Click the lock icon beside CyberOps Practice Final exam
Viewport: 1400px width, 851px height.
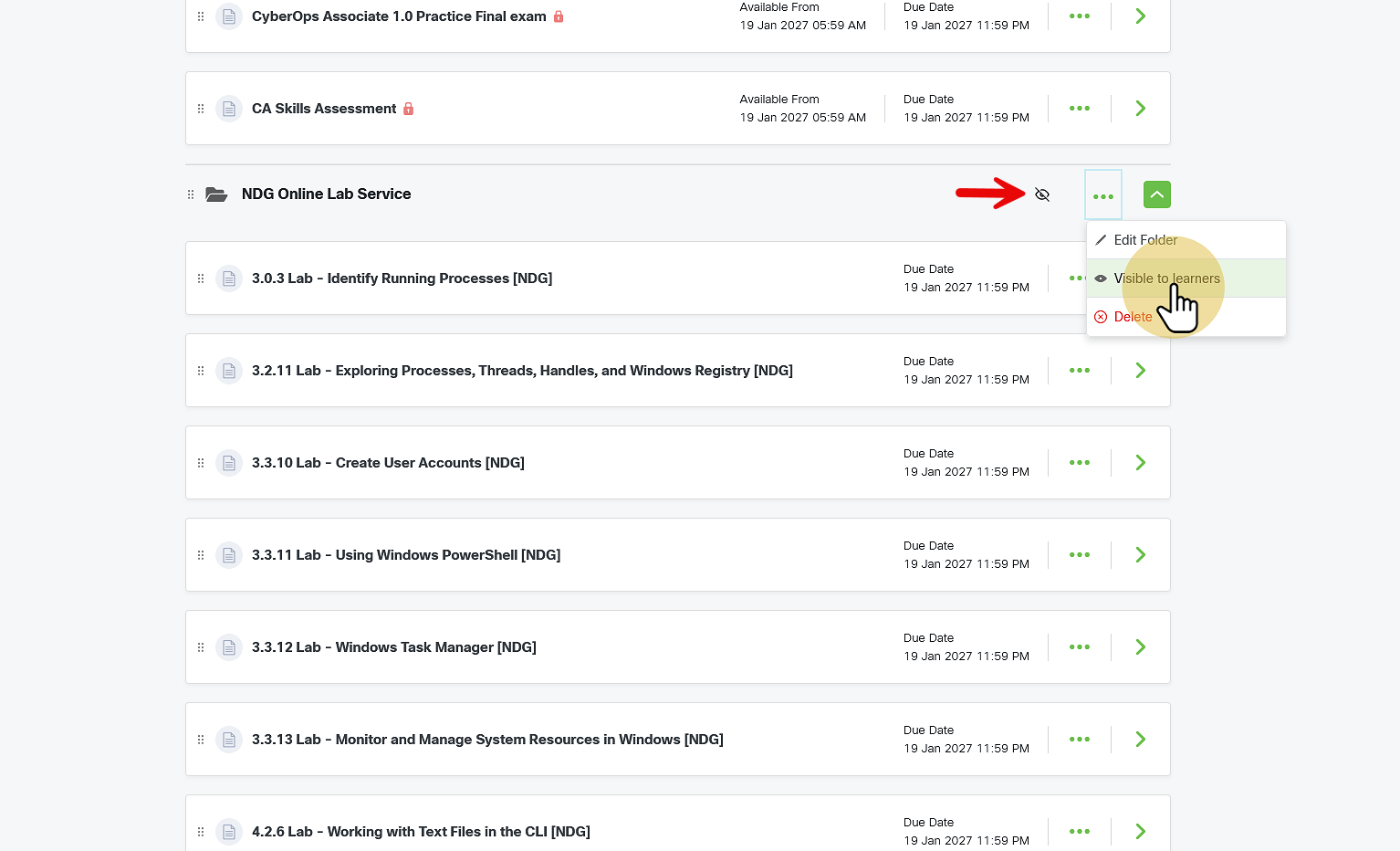pyautogui.click(x=559, y=16)
